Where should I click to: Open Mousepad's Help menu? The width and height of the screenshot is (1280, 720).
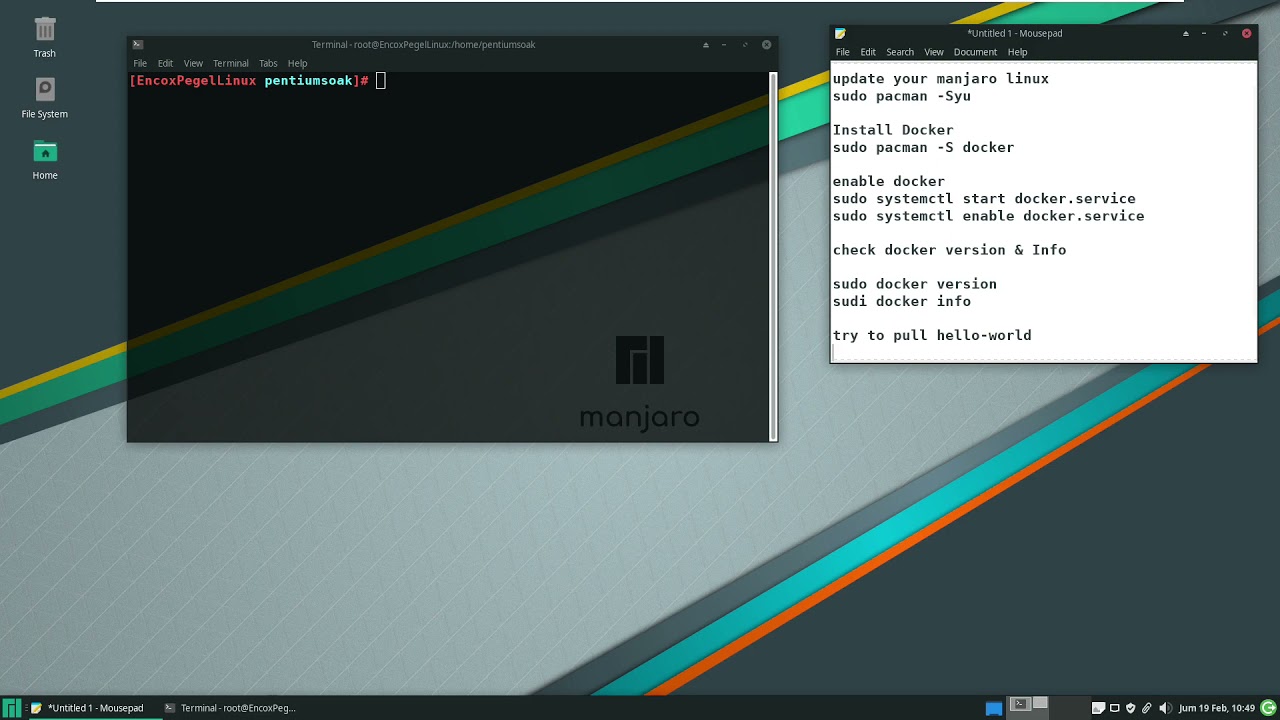[x=1017, y=52]
